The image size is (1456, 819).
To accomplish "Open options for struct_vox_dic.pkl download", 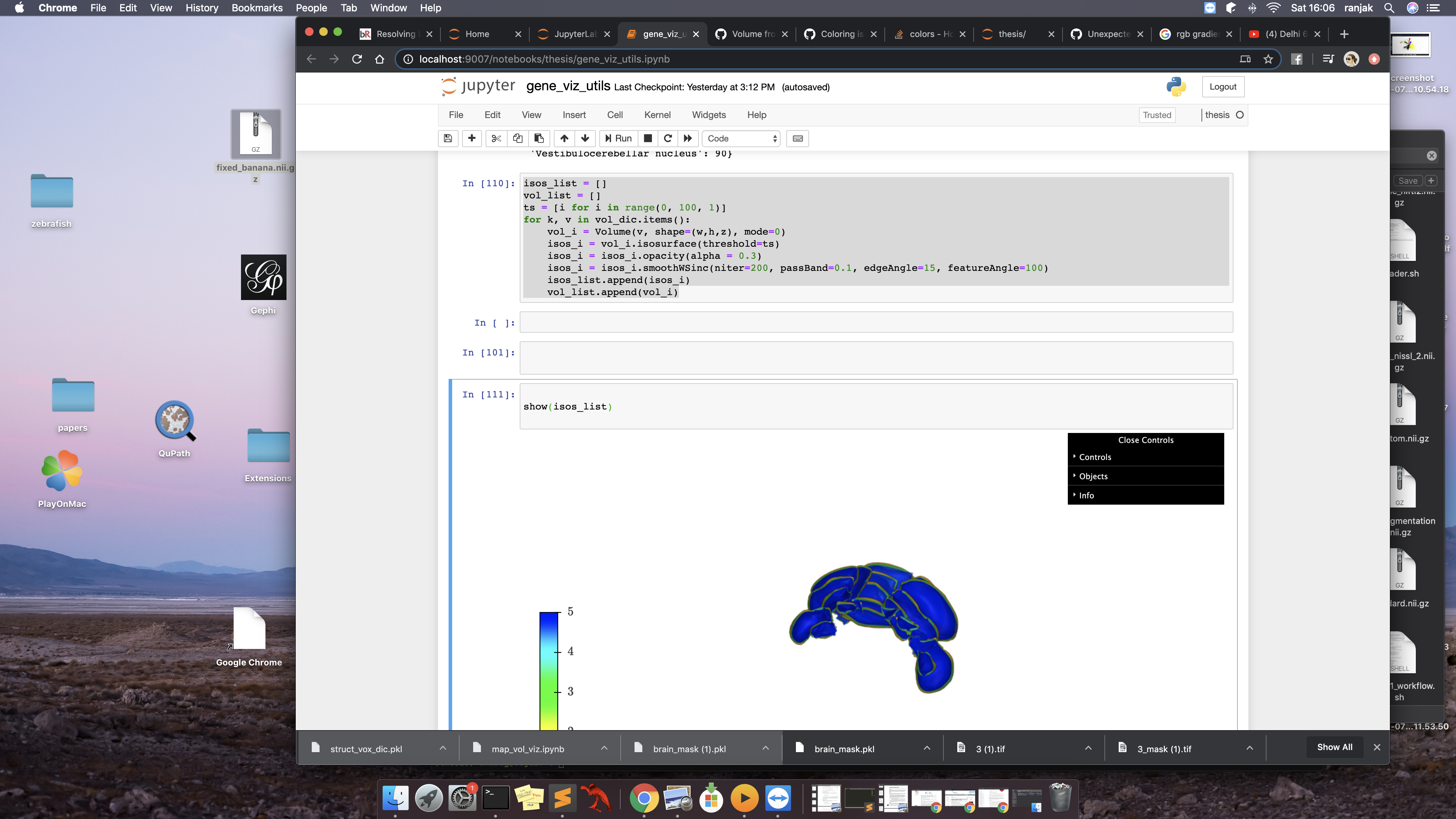I will (x=443, y=748).
